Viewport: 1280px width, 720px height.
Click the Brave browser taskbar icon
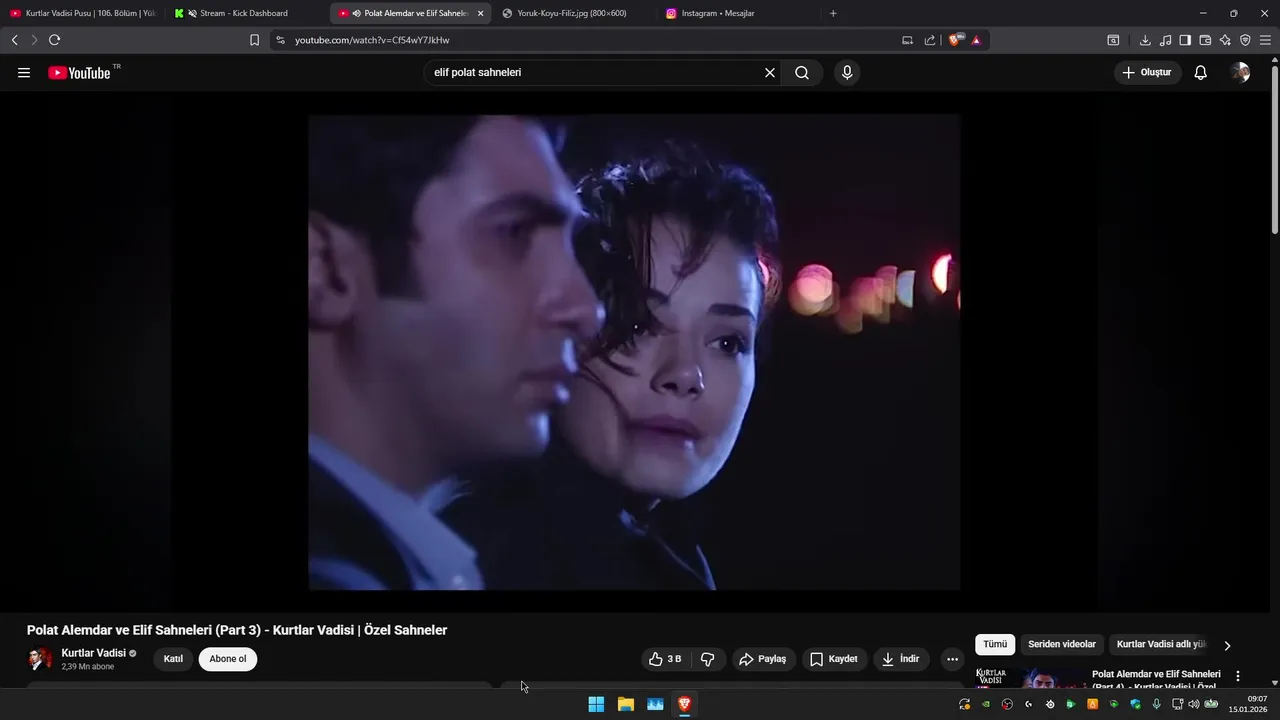tap(685, 704)
